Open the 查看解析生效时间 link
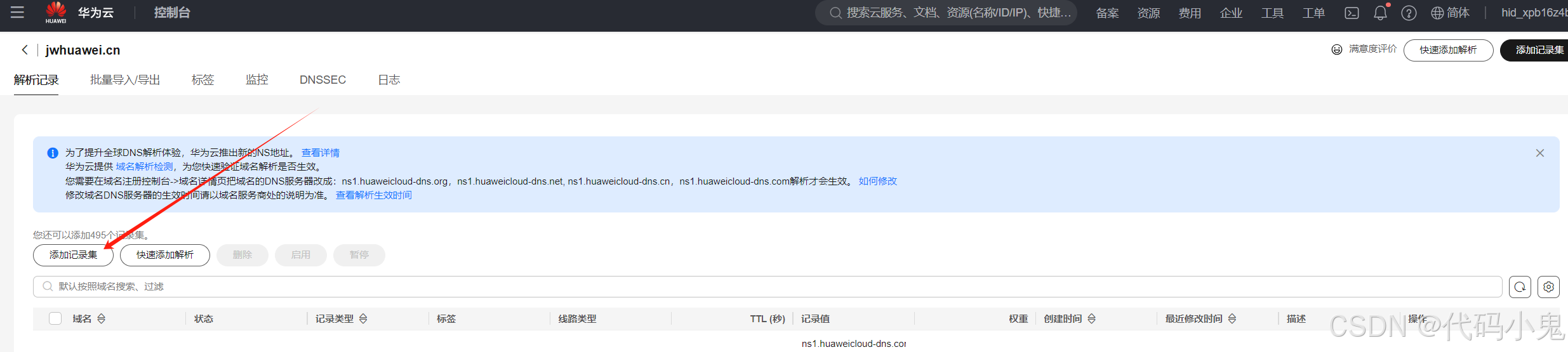 pyautogui.click(x=374, y=195)
